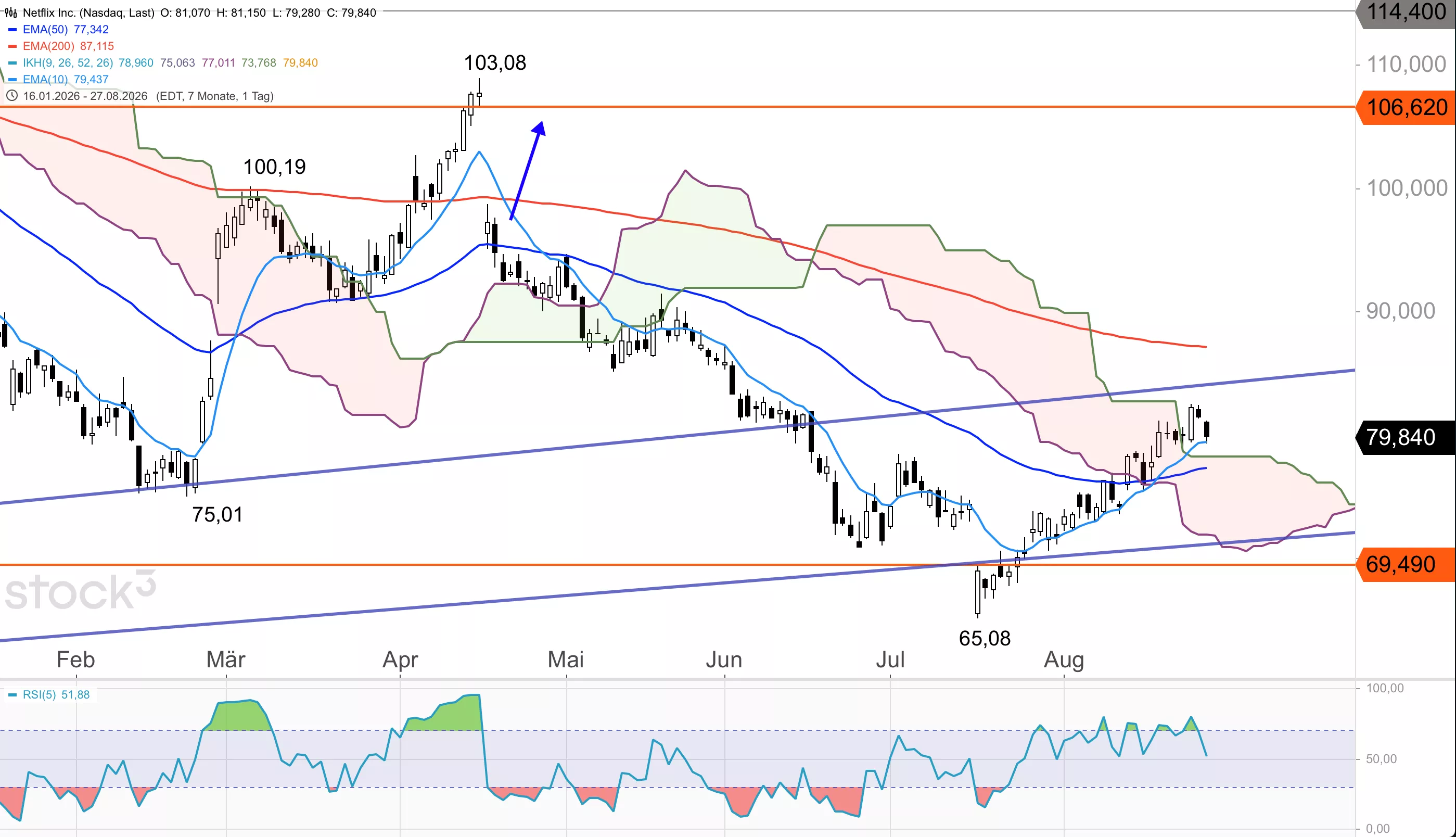This screenshot has height=837, width=1456.
Task: Click the open value 'O: 81,070'
Action: 185,12
